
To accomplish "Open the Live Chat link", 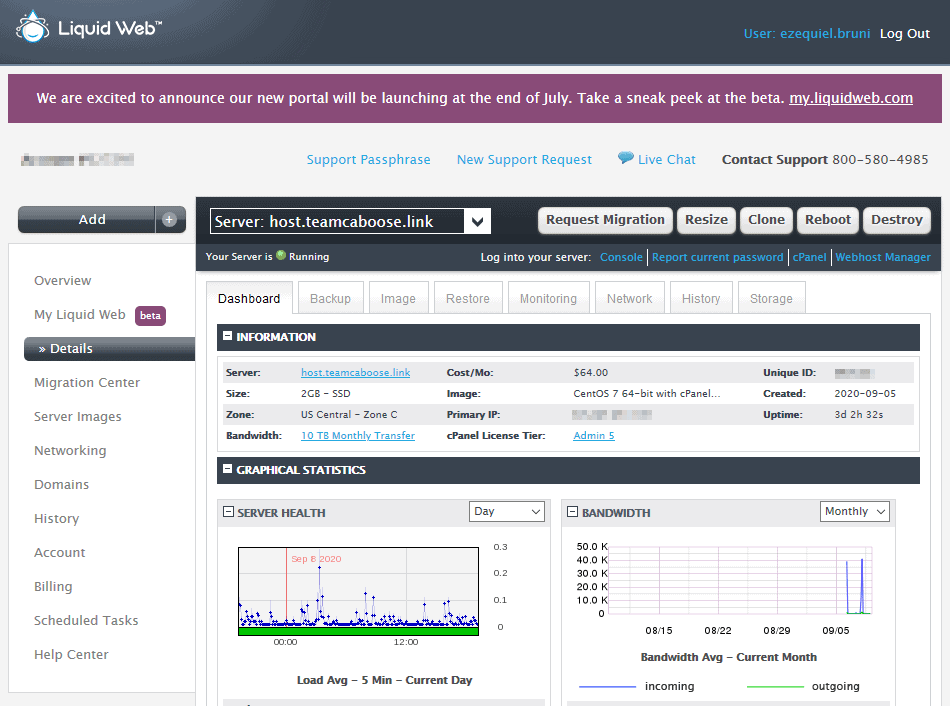I will (x=666, y=159).
